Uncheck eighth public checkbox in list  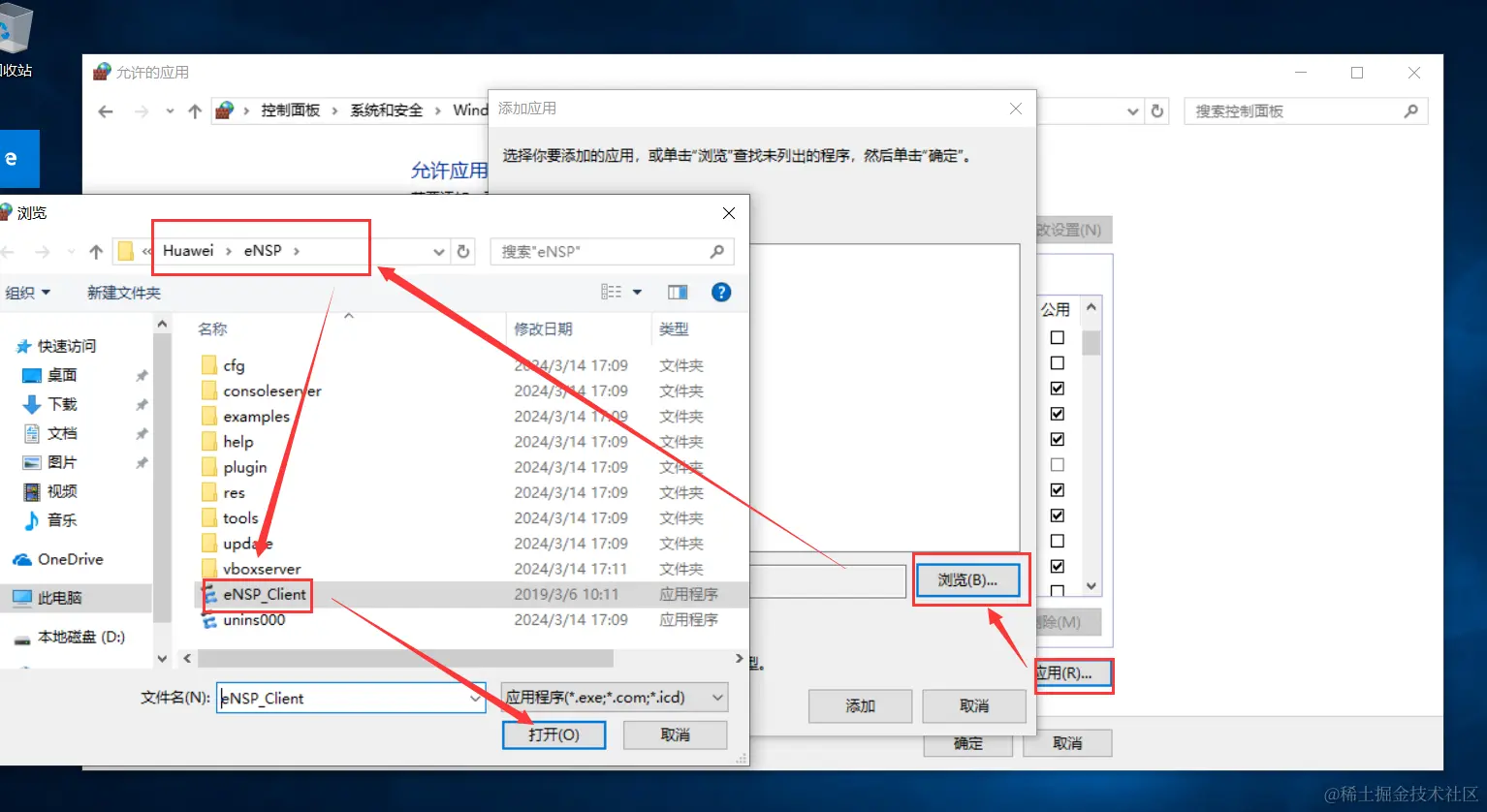point(1058,515)
